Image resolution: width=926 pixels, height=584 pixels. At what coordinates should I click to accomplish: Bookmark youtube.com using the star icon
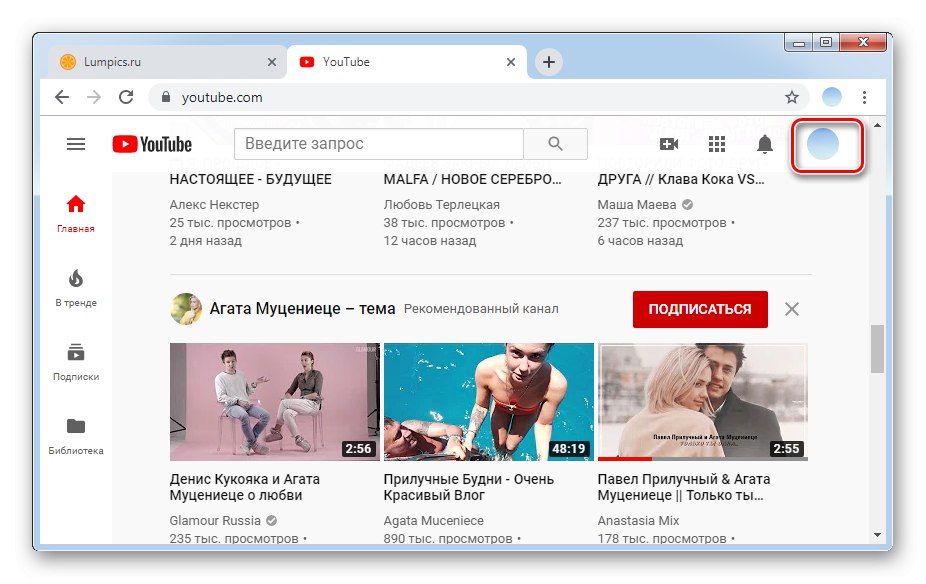coord(793,97)
